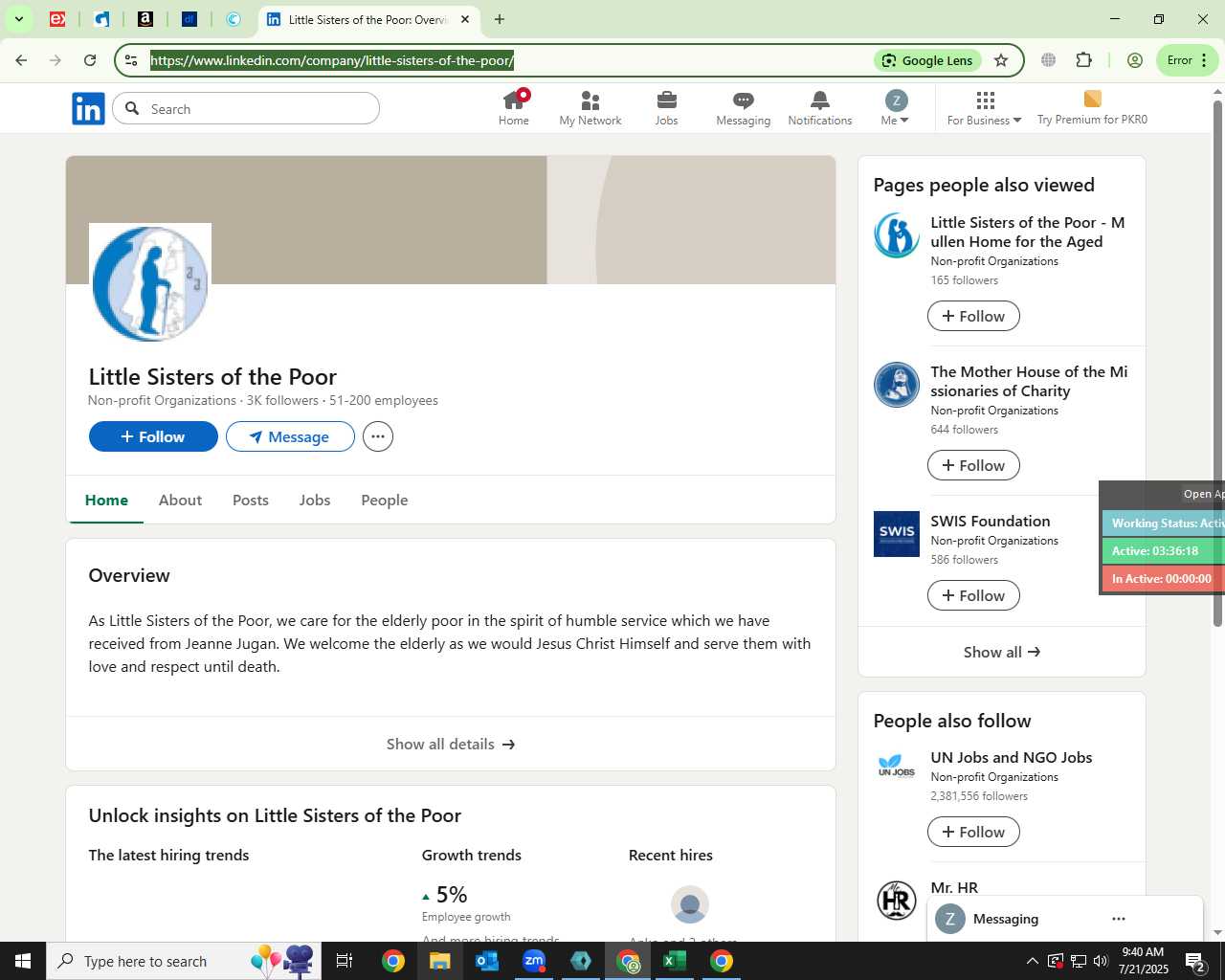Screen dimensions: 1225x980
Task: Click the Working Status widget label
Action: (x=1164, y=523)
